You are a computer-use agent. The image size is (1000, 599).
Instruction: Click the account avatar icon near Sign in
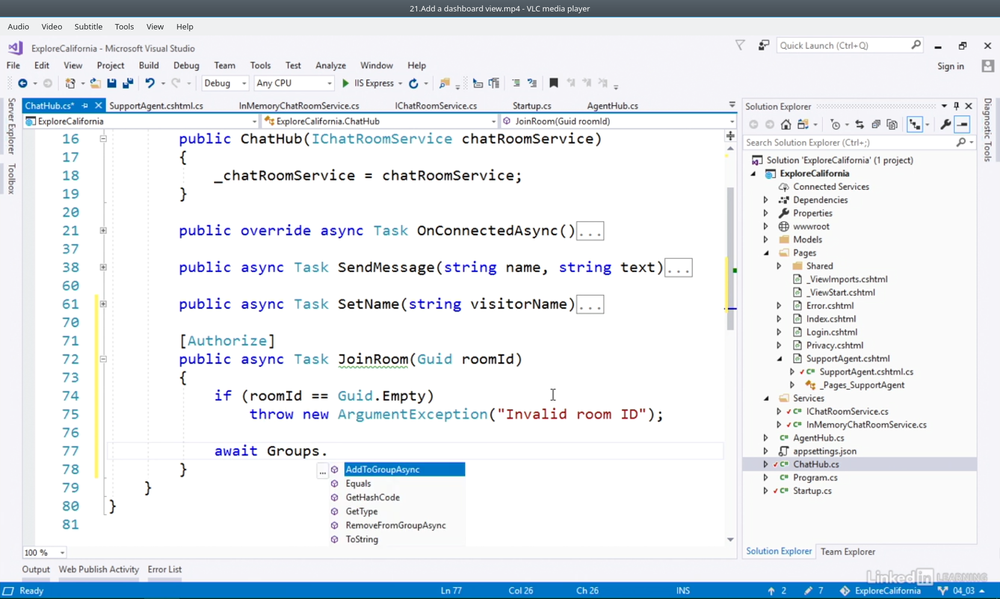click(x=988, y=66)
